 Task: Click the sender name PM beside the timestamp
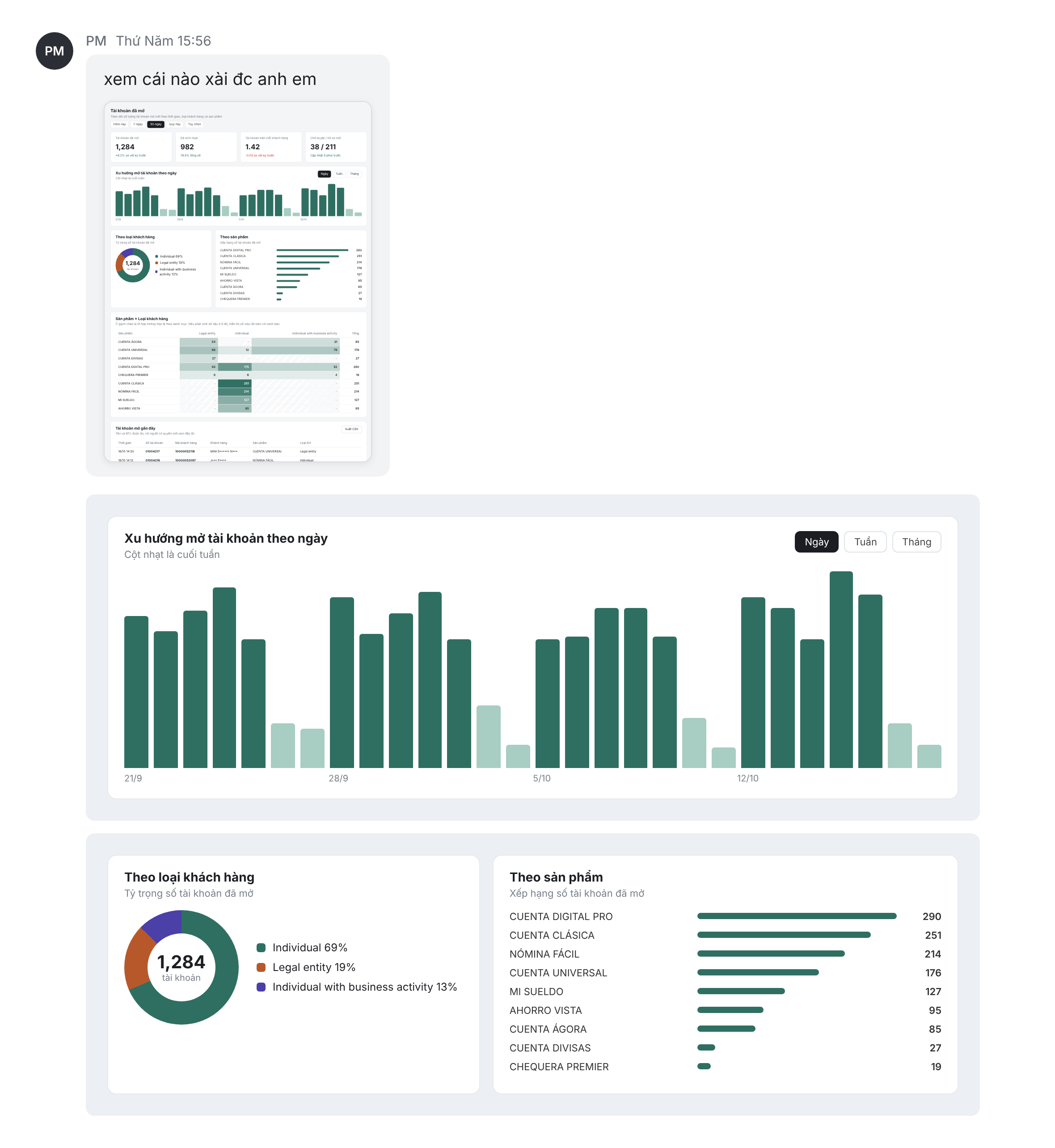pos(96,41)
